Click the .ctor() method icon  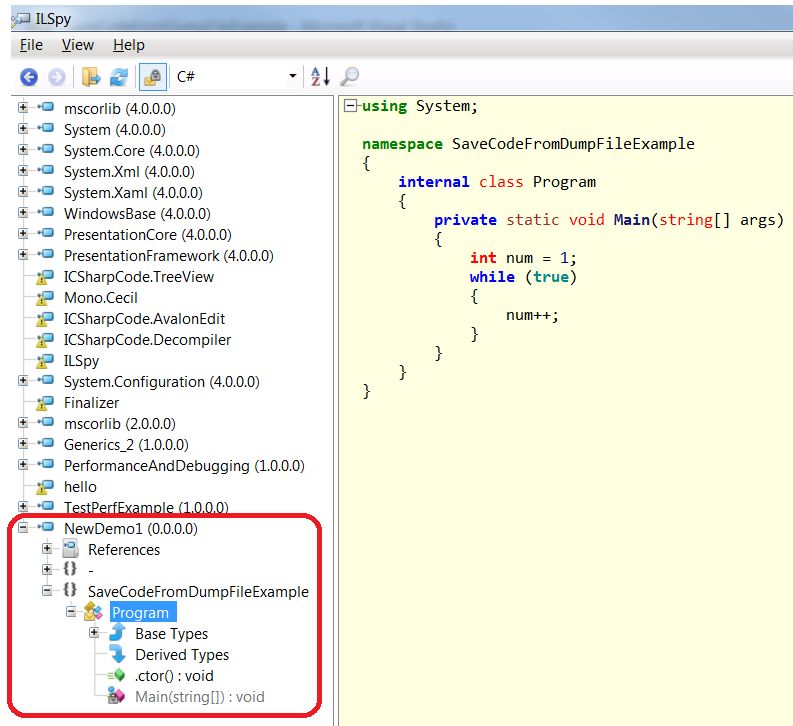tap(116, 675)
